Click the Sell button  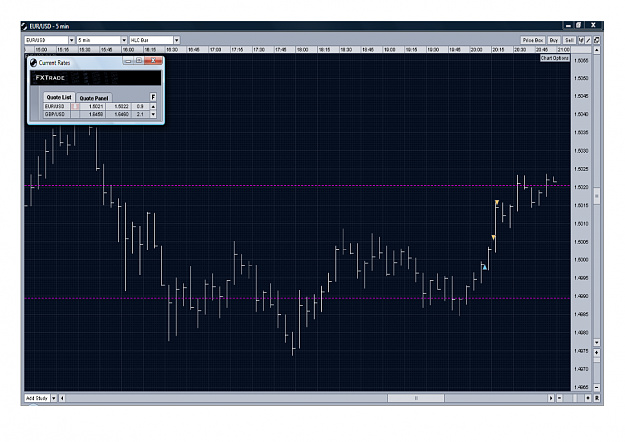[569, 40]
